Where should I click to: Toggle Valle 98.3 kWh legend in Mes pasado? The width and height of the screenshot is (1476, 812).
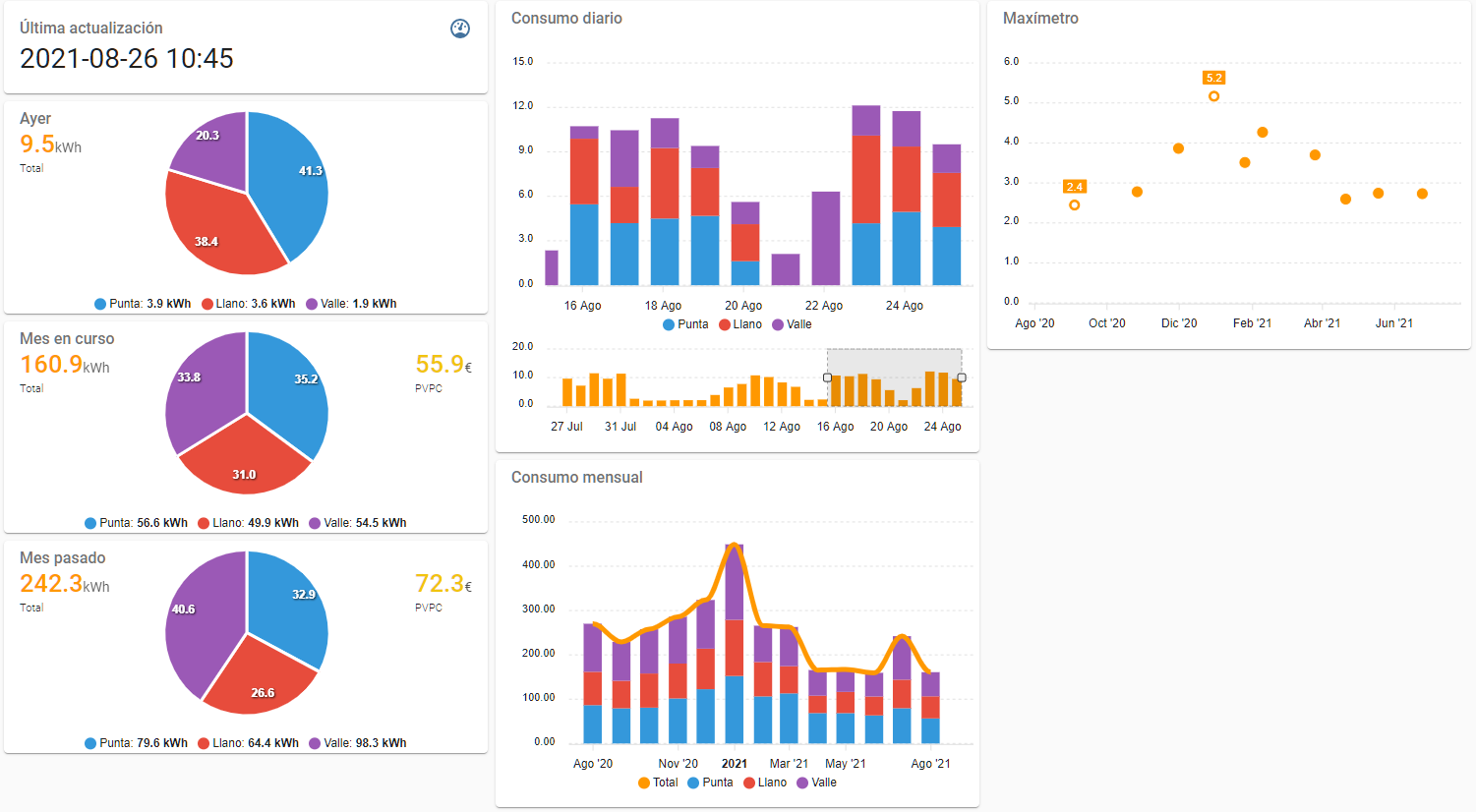tap(358, 743)
